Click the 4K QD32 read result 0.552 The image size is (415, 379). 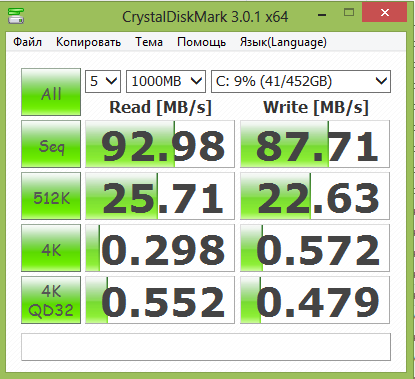coord(160,300)
